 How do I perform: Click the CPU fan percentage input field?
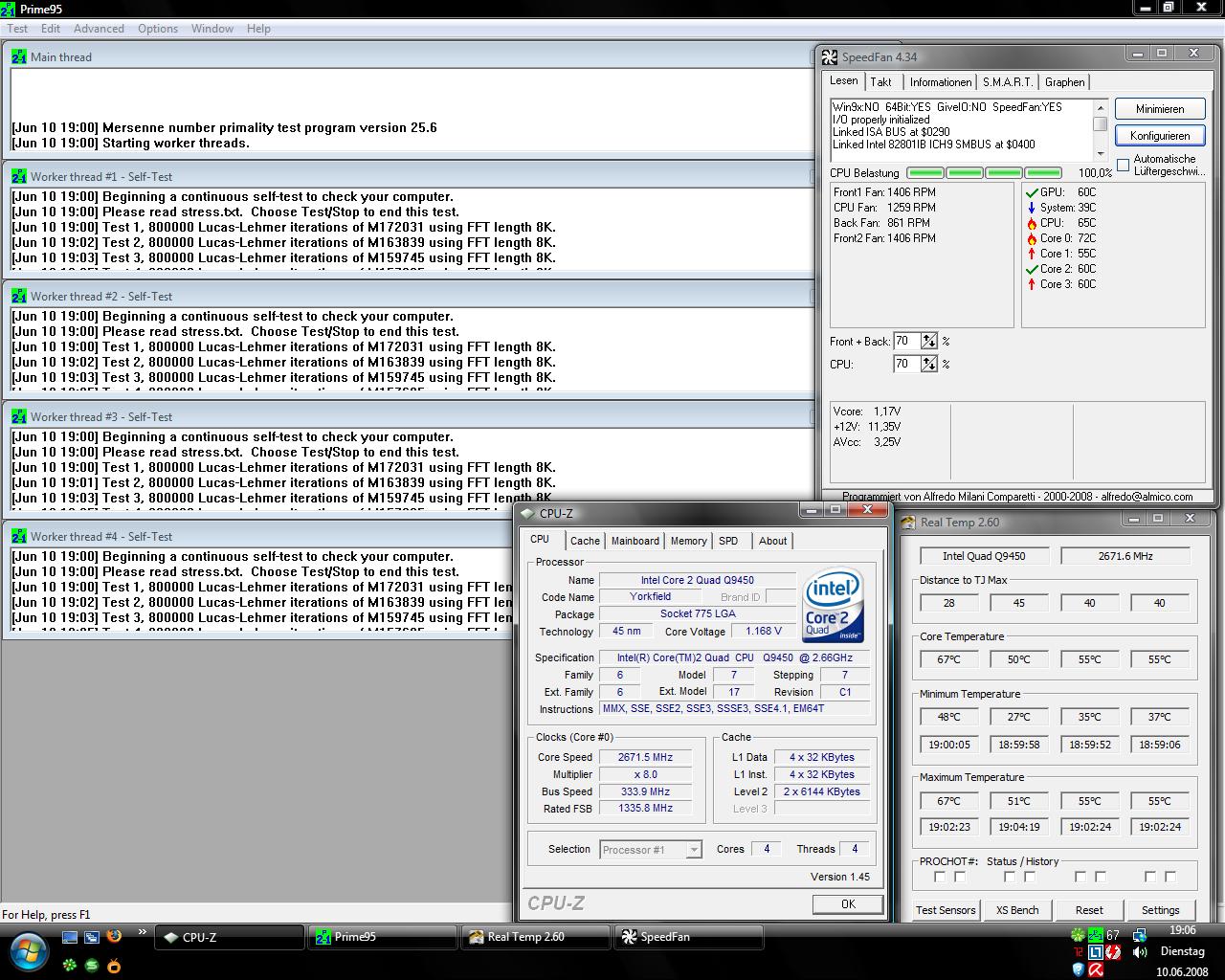click(x=906, y=364)
